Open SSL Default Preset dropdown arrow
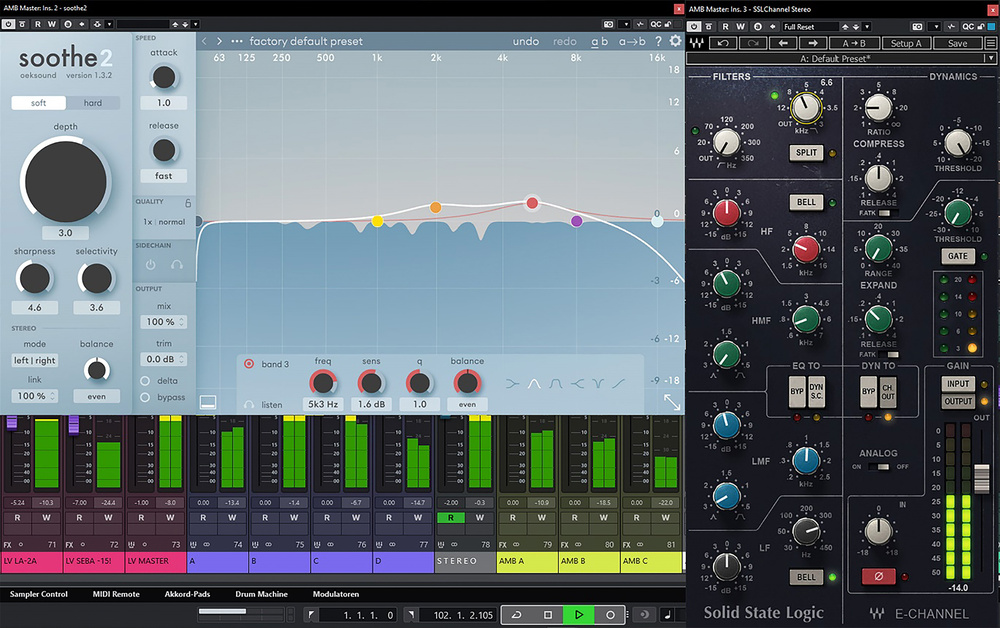Image resolution: width=1000 pixels, height=628 pixels. [x=990, y=58]
